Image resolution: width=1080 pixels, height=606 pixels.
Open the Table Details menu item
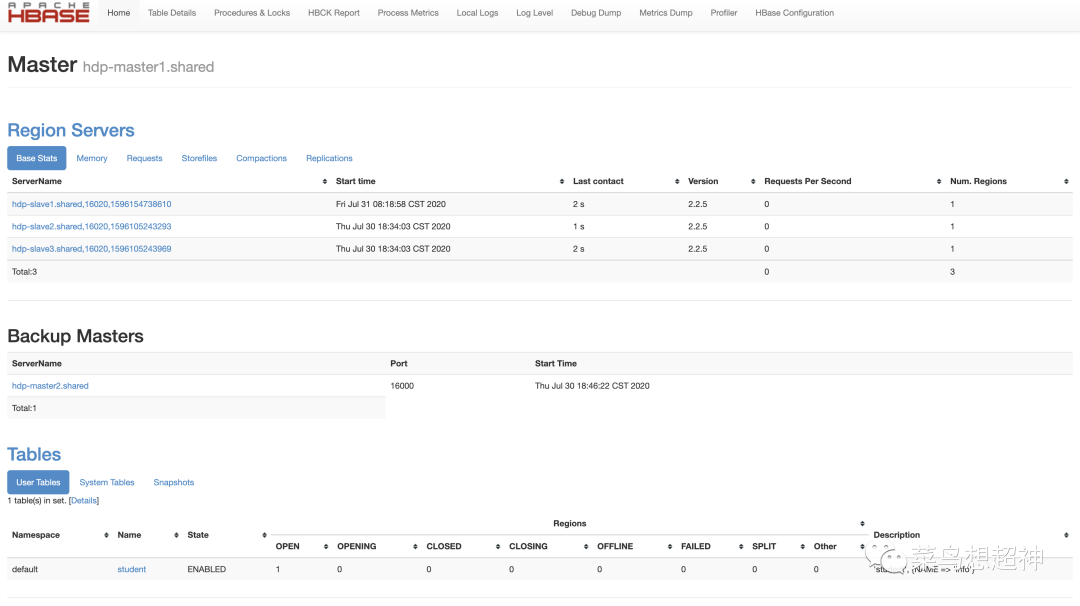click(172, 13)
